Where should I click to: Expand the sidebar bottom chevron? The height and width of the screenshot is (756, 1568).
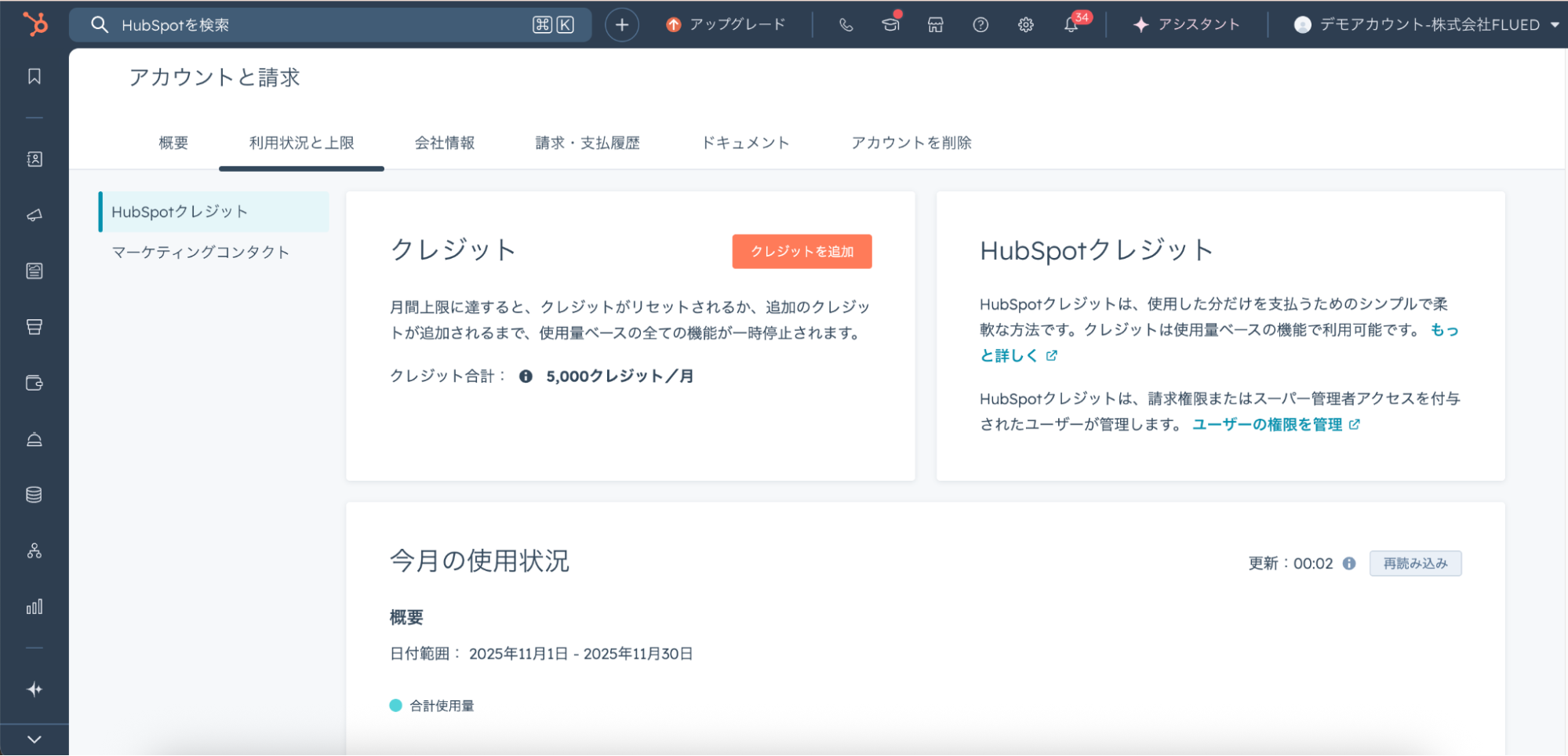tap(35, 739)
